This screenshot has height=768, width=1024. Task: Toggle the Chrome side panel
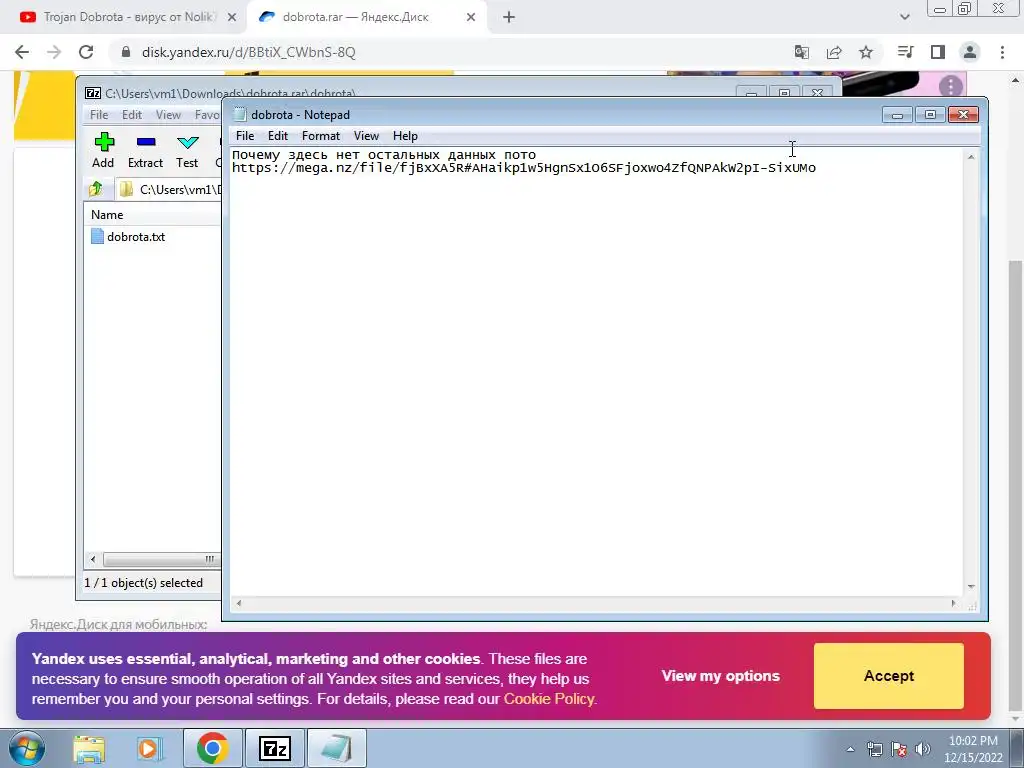(x=938, y=52)
